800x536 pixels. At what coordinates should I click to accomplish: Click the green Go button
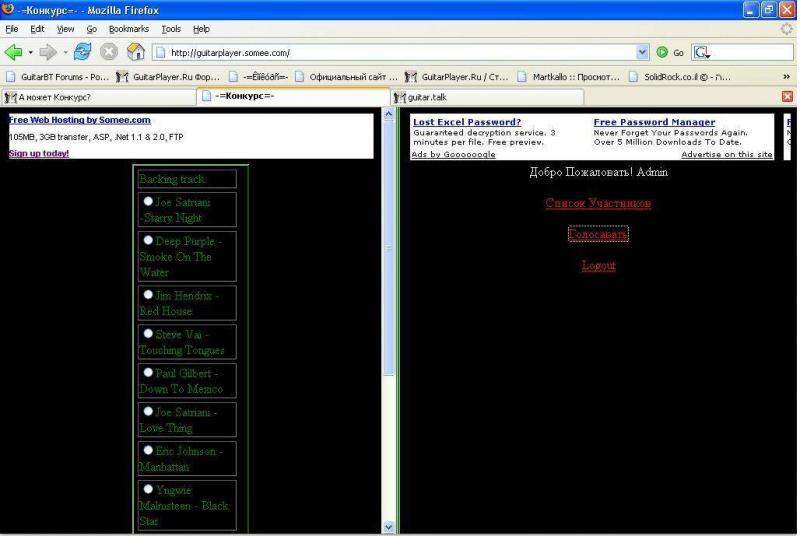[670, 52]
